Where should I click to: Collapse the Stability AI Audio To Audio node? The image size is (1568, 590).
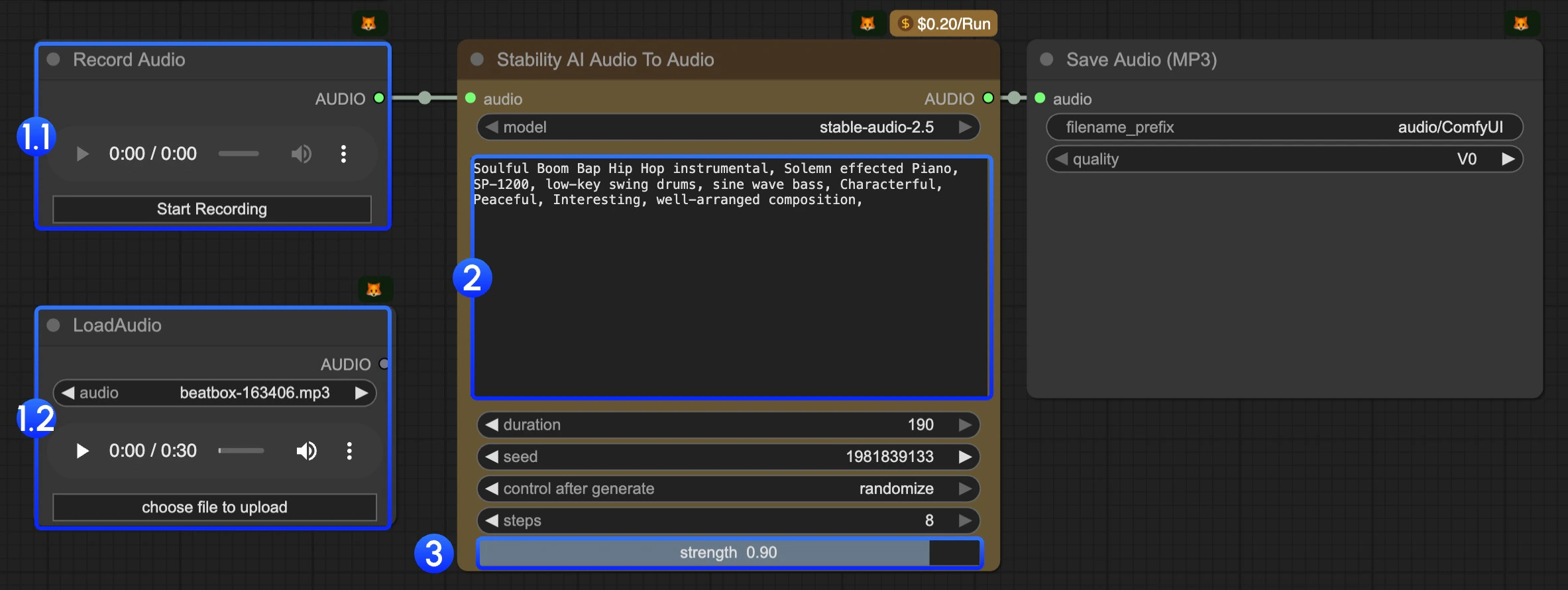click(x=476, y=60)
